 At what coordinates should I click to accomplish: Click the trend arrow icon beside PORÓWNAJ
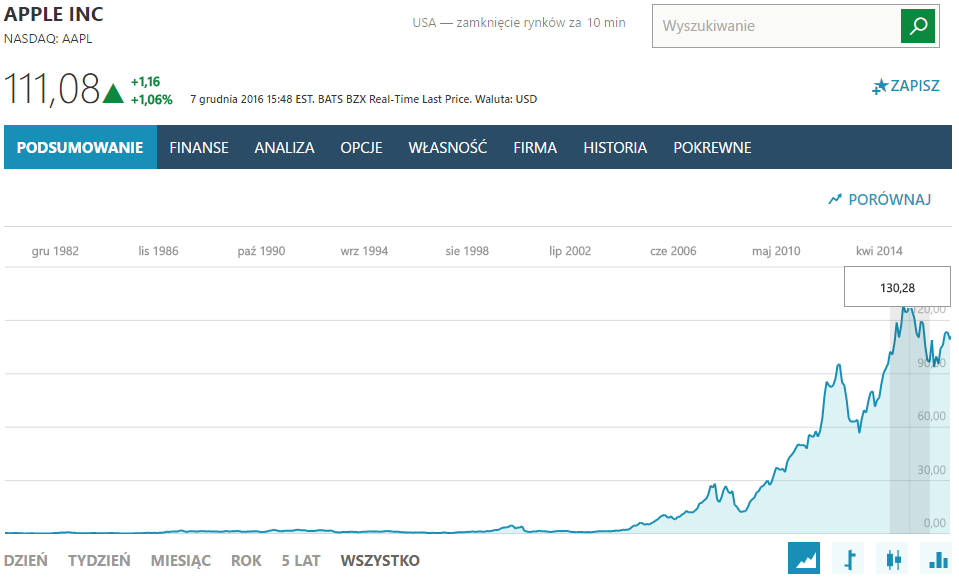point(835,199)
